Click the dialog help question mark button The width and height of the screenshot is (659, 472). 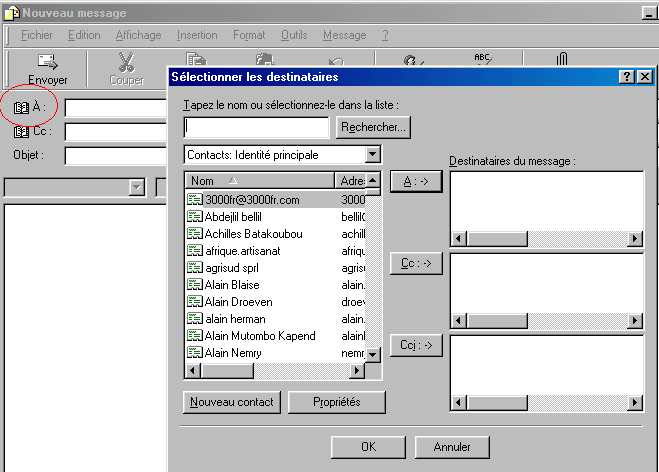click(627, 76)
